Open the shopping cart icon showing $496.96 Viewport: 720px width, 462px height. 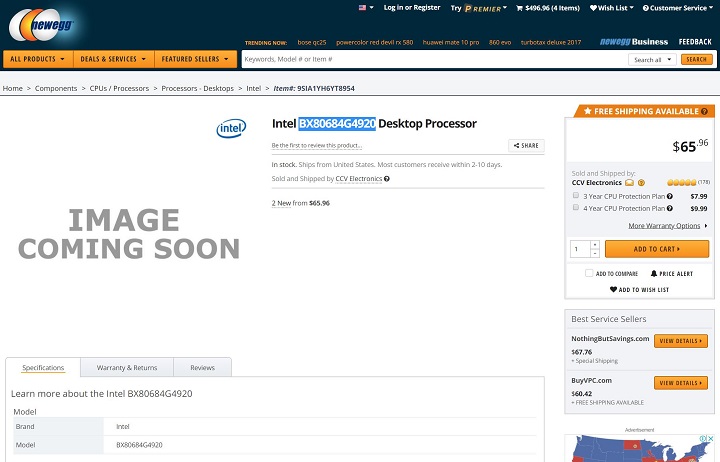pos(519,8)
